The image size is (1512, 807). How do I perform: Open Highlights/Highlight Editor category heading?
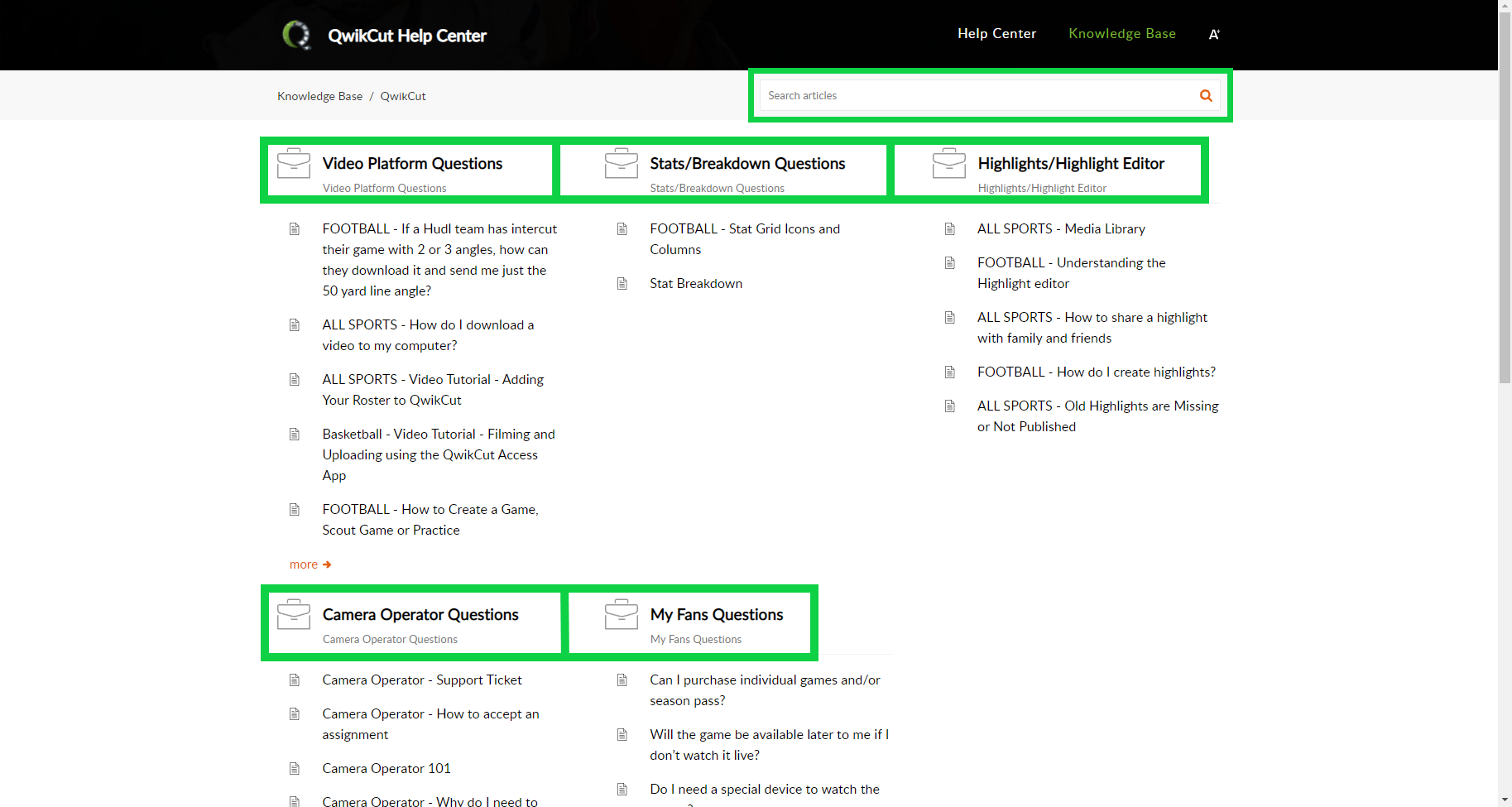[x=1071, y=164]
